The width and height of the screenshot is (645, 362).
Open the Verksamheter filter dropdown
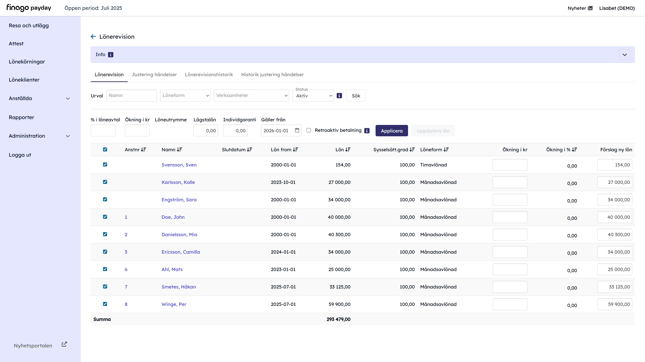point(251,95)
